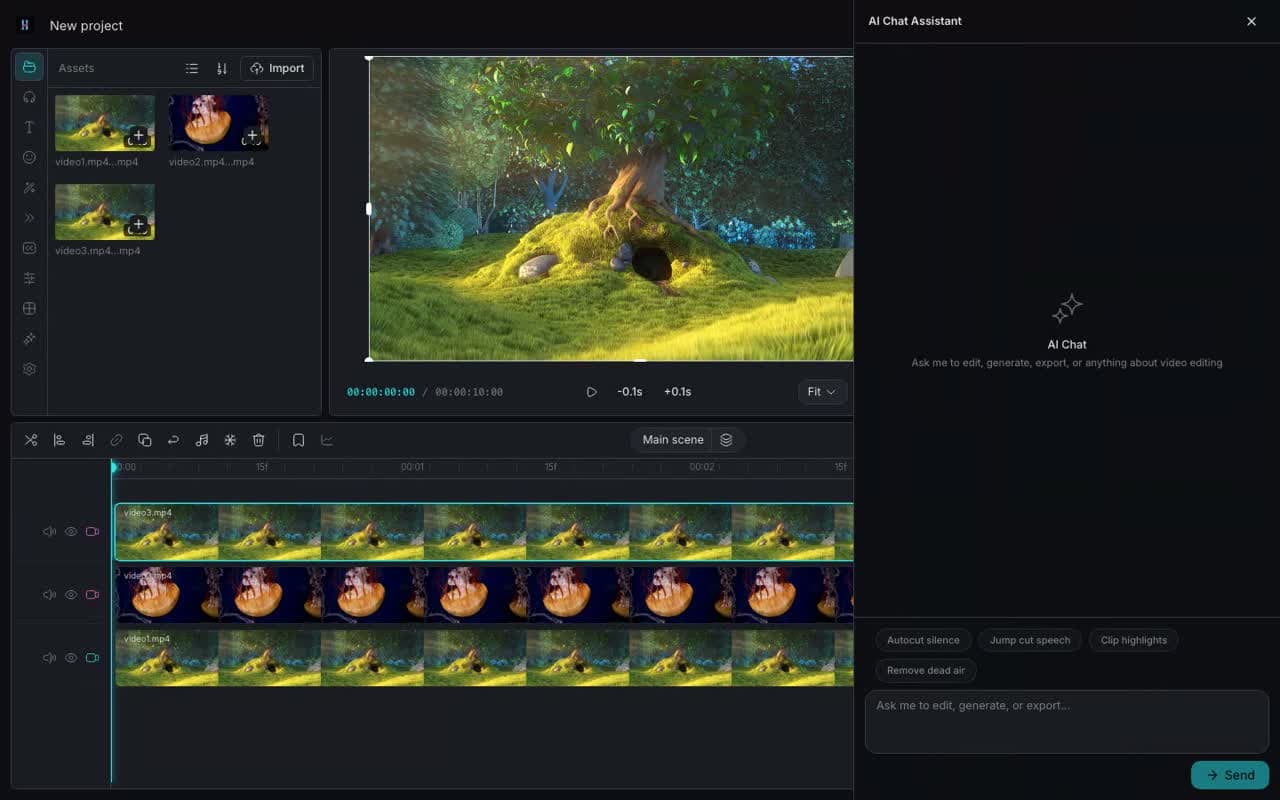Click the split scissors tool
Screen dimensions: 1280x800
tap(31, 440)
